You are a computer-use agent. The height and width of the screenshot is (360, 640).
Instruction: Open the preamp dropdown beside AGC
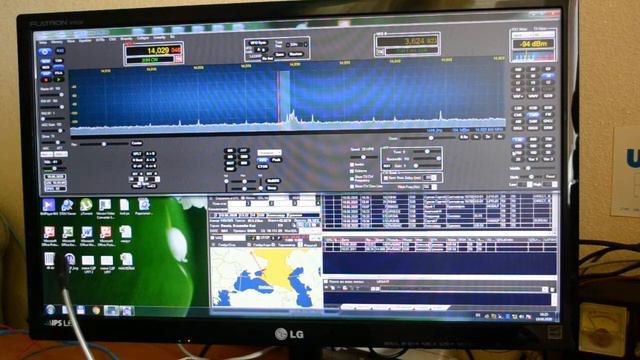point(61,154)
